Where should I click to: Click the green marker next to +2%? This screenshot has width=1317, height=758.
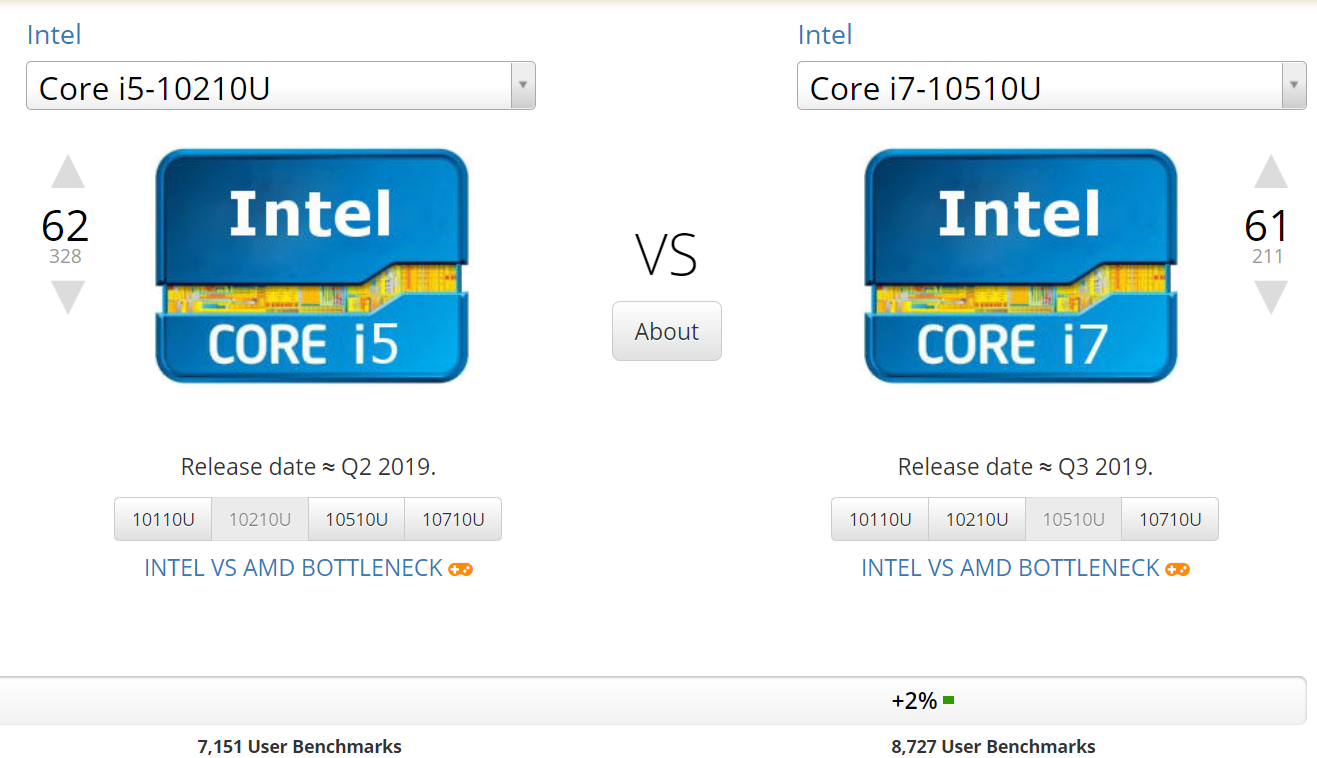(948, 700)
